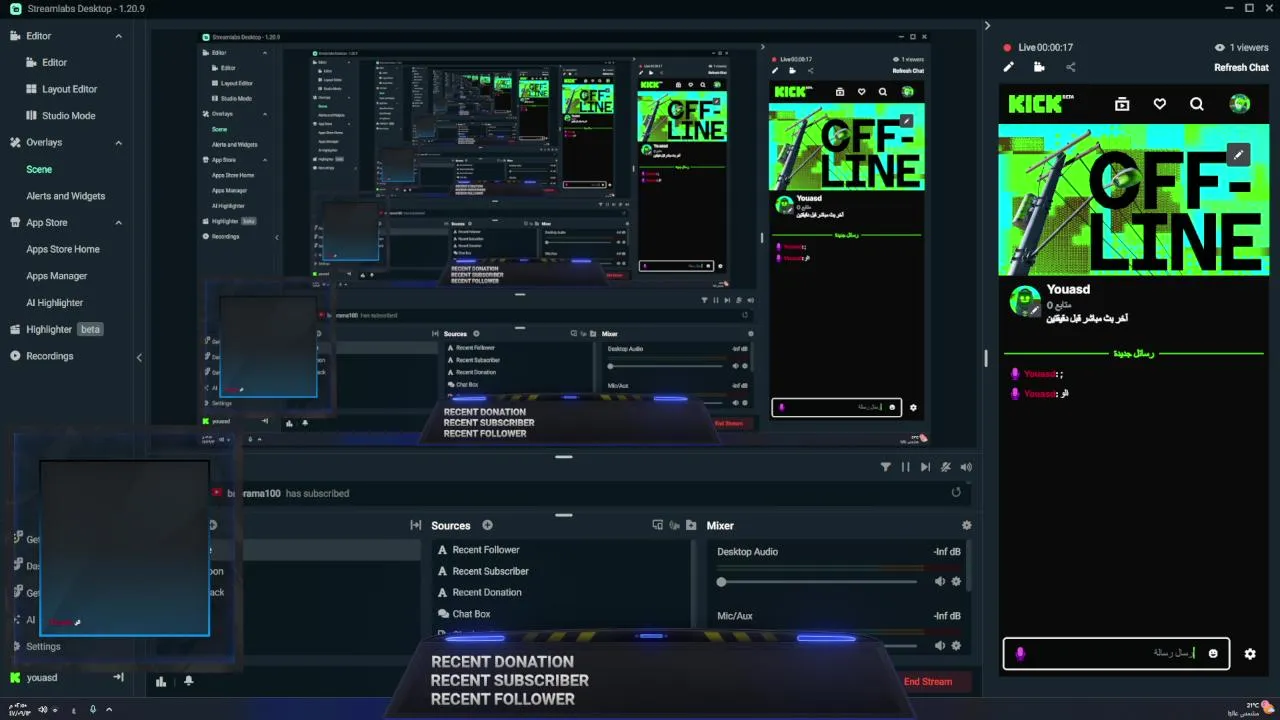Click the notifications bell icon
This screenshot has height=720, width=1280.
pyautogui.click(x=188, y=682)
